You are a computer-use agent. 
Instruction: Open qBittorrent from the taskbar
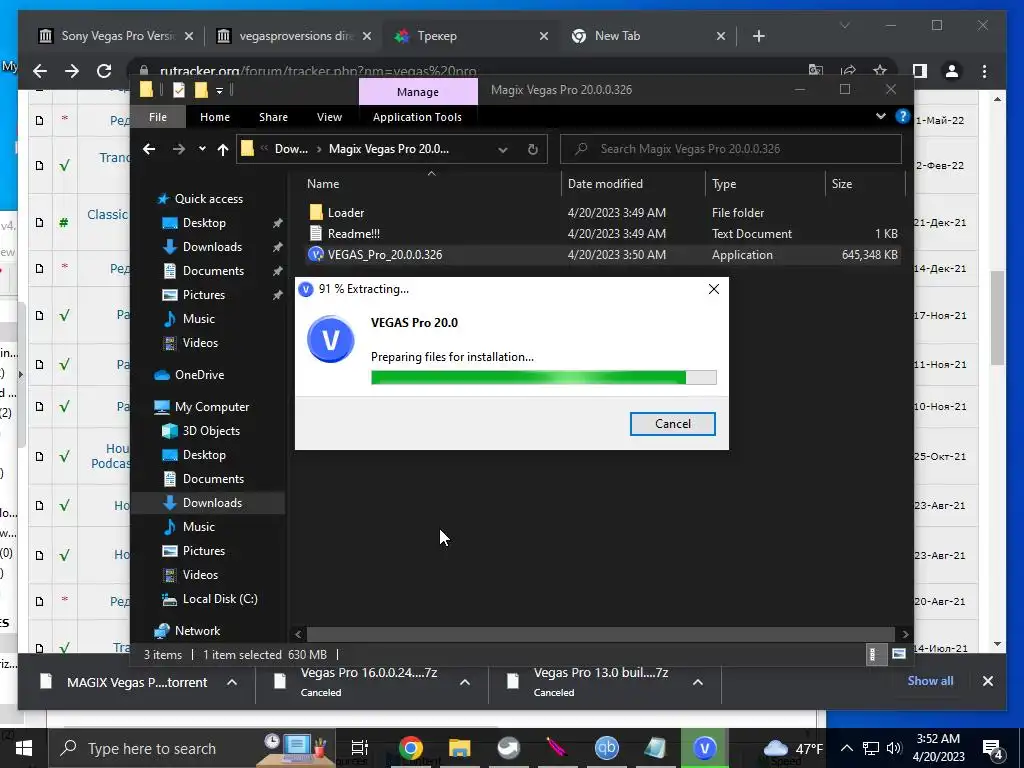607,748
